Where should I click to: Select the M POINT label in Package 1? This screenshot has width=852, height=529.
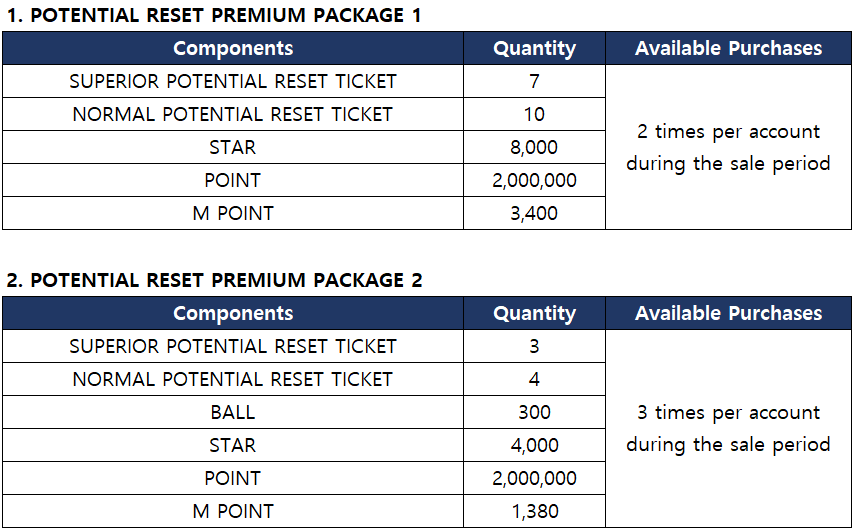(x=233, y=213)
